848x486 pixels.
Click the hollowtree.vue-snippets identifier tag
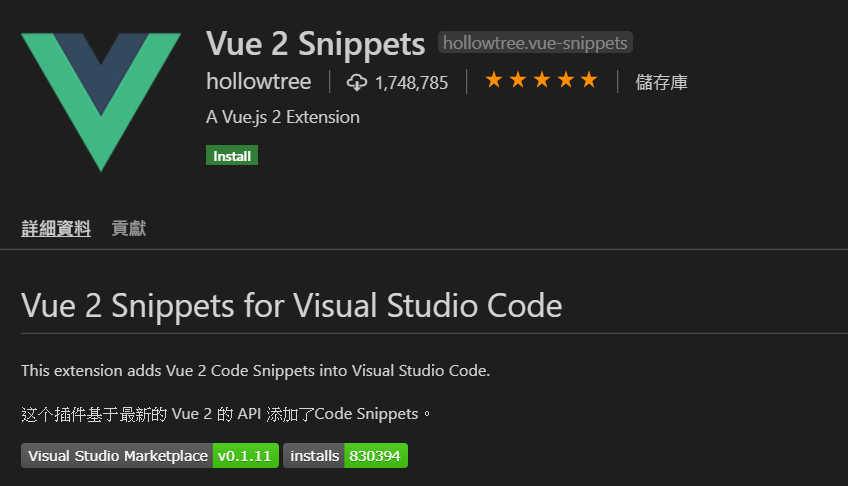point(535,43)
